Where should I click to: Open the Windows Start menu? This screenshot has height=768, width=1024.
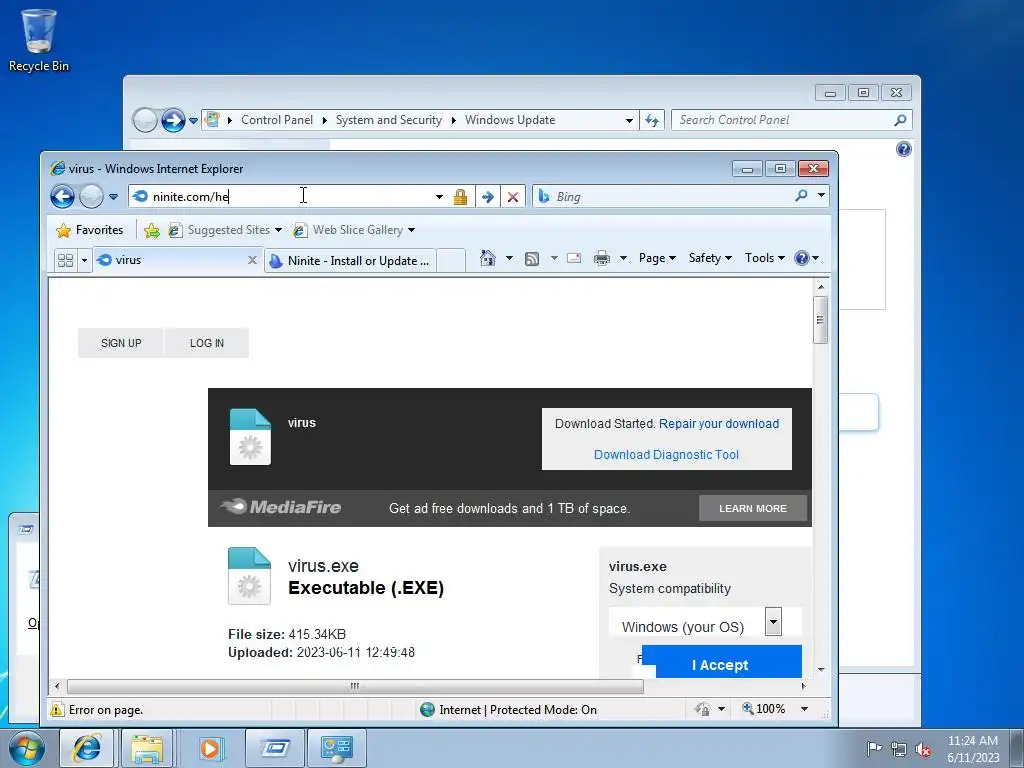pos(27,748)
